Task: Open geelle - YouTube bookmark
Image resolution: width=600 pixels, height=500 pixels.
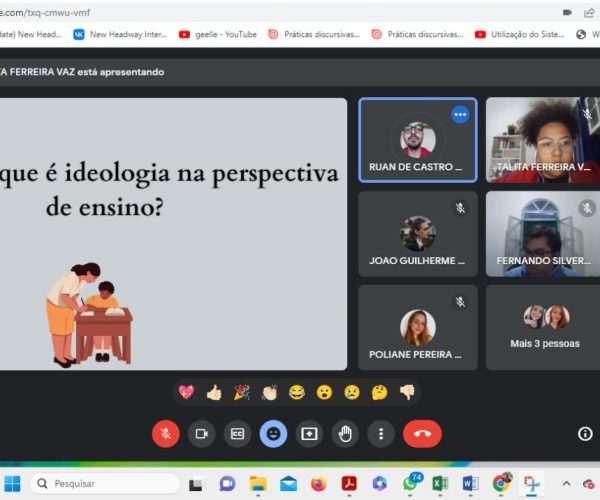Action: point(218,34)
